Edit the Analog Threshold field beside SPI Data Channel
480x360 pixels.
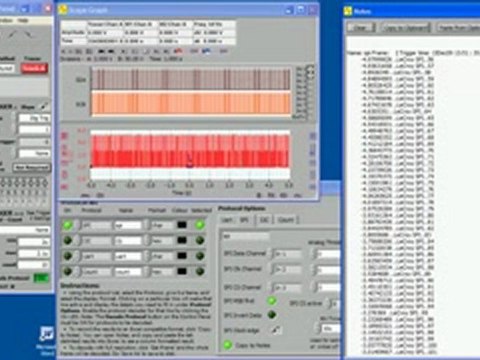328,254
